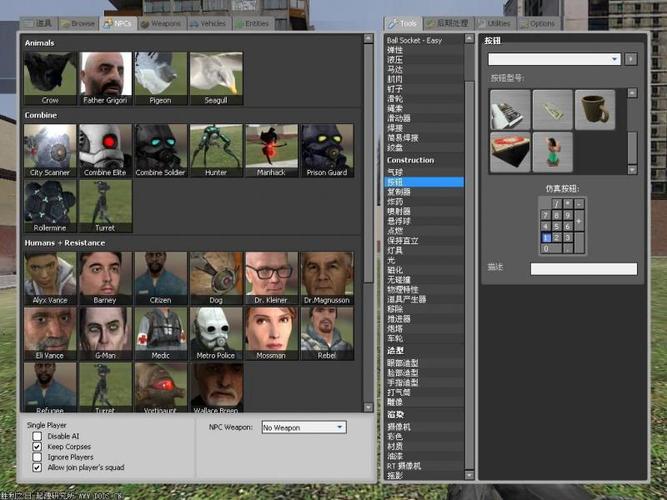Select the Hunter NPC
This screenshot has height=500, width=667.
tap(216, 151)
